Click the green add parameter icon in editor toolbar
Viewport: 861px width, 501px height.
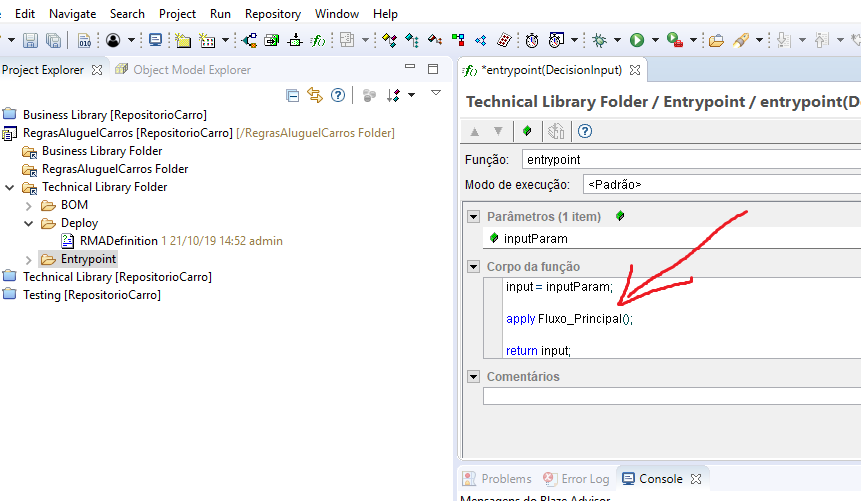[527, 131]
